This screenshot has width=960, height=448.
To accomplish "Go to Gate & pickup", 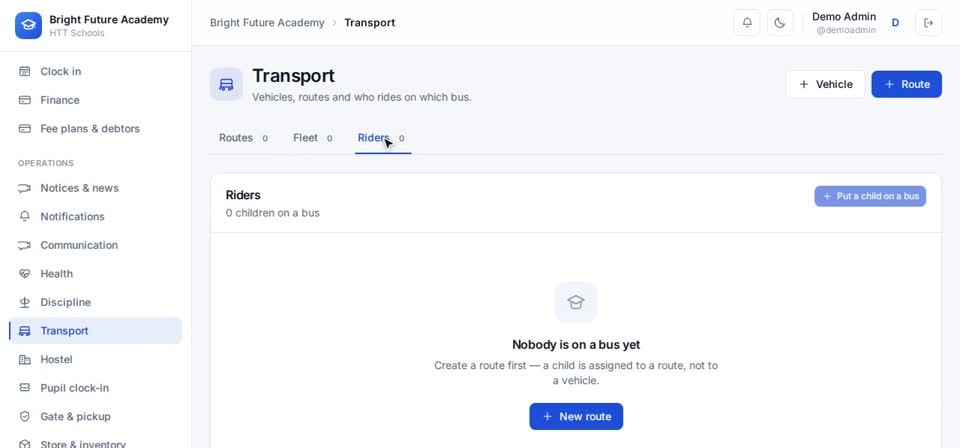I will 96,416.
